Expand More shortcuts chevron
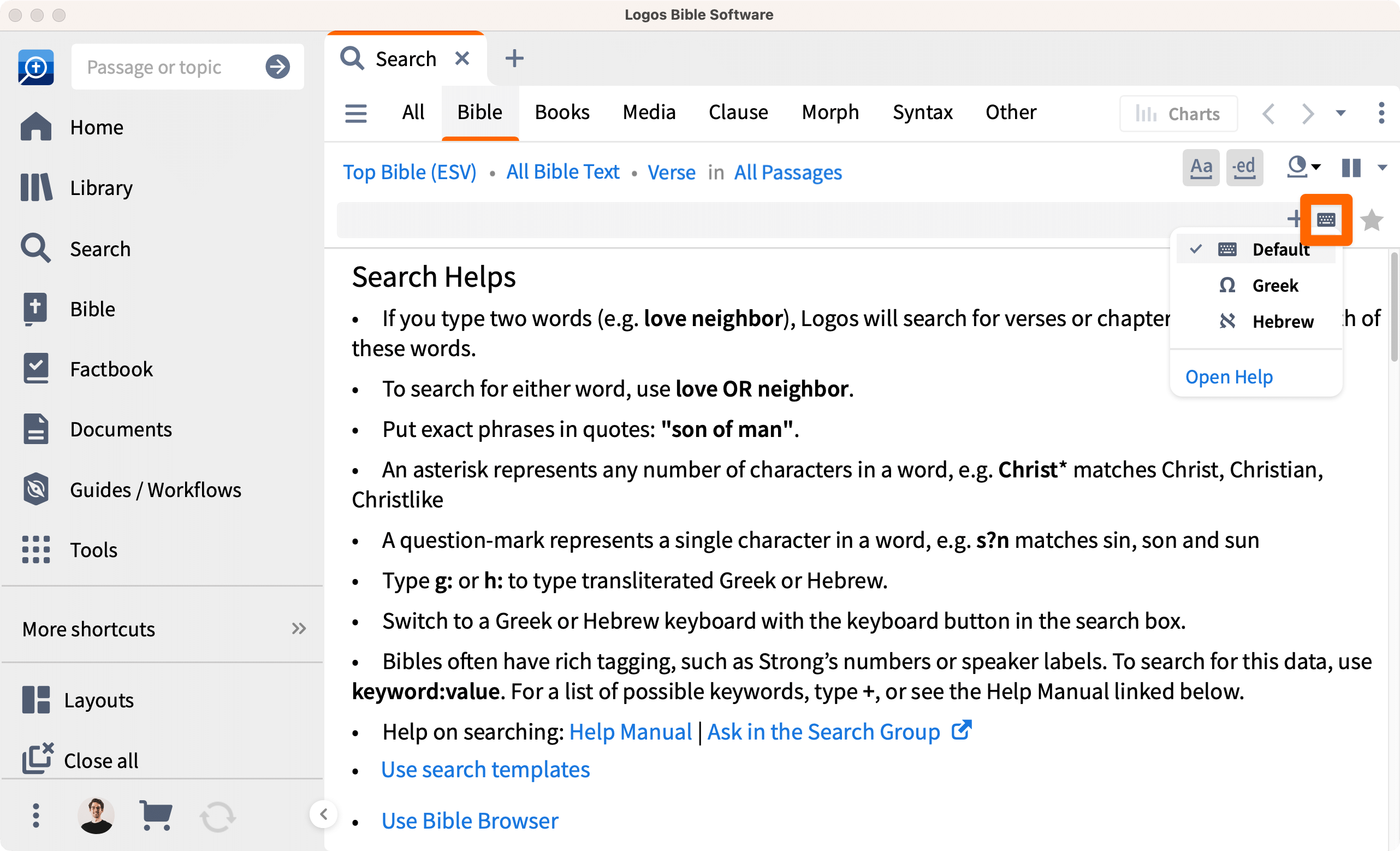This screenshot has height=851, width=1400. pos(299,629)
